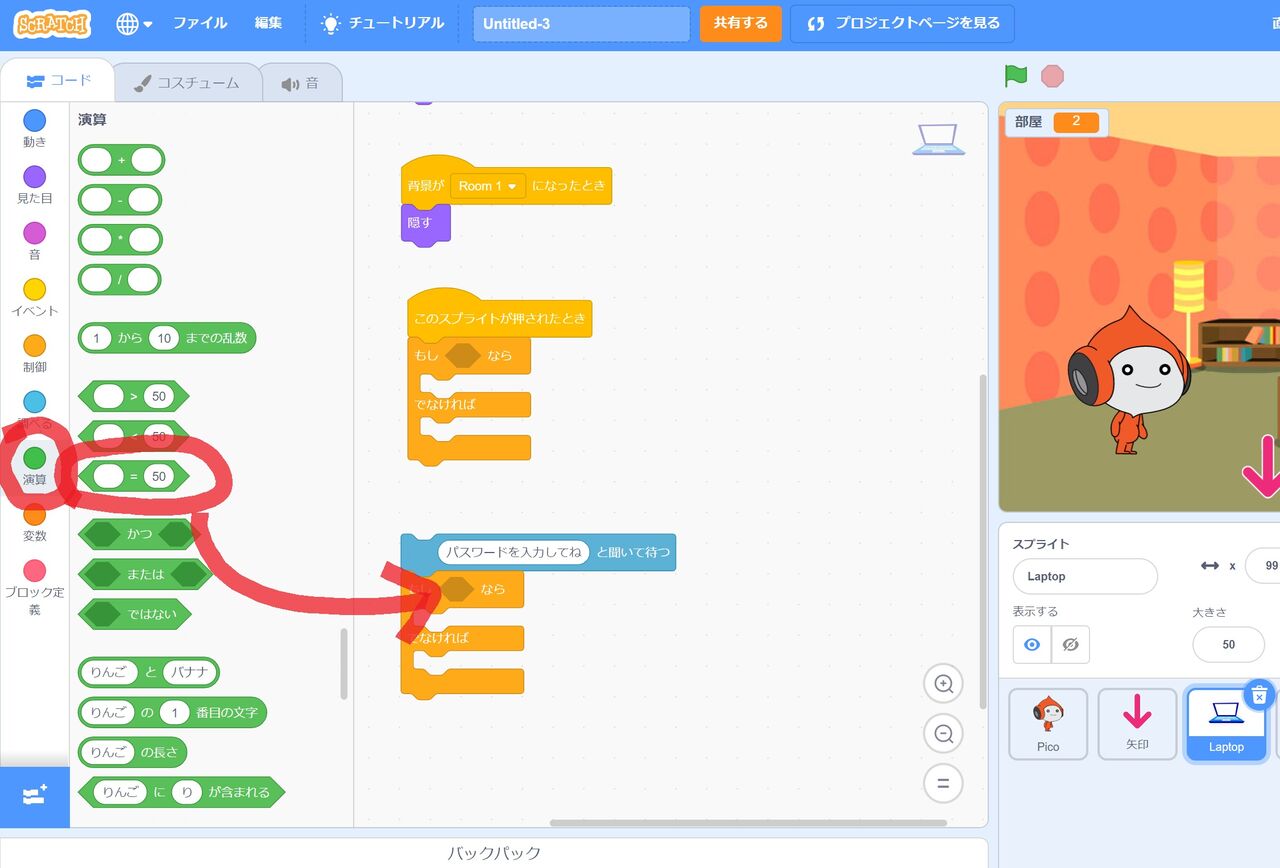Hide the sprite with crossed-eye icon
This screenshot has height=868, width=1280.
[x=1070, y=645]
